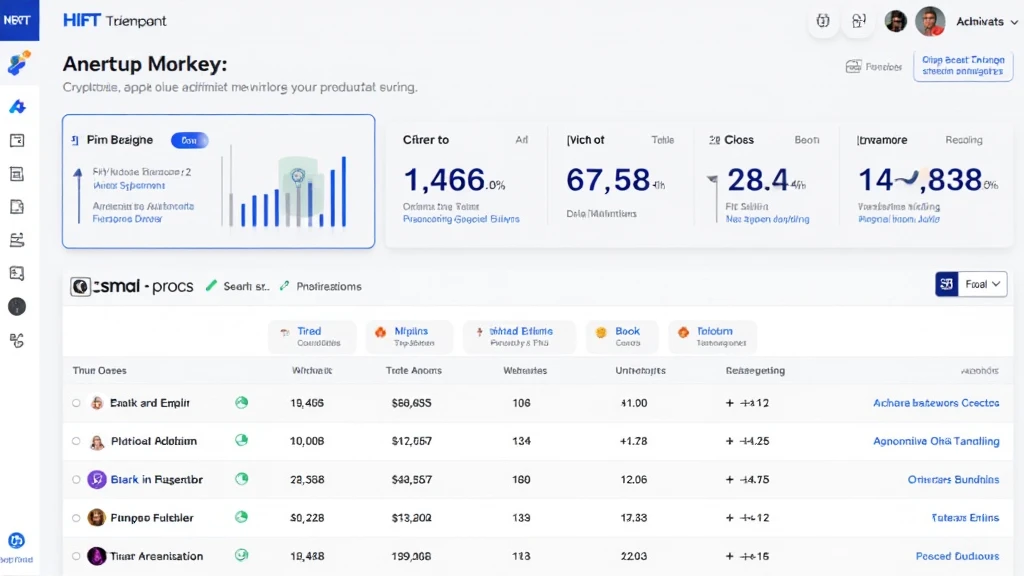This screenshot has width=1024, height=576.
Task: Click the first round icon button in the top header
Action: [823, 21]
